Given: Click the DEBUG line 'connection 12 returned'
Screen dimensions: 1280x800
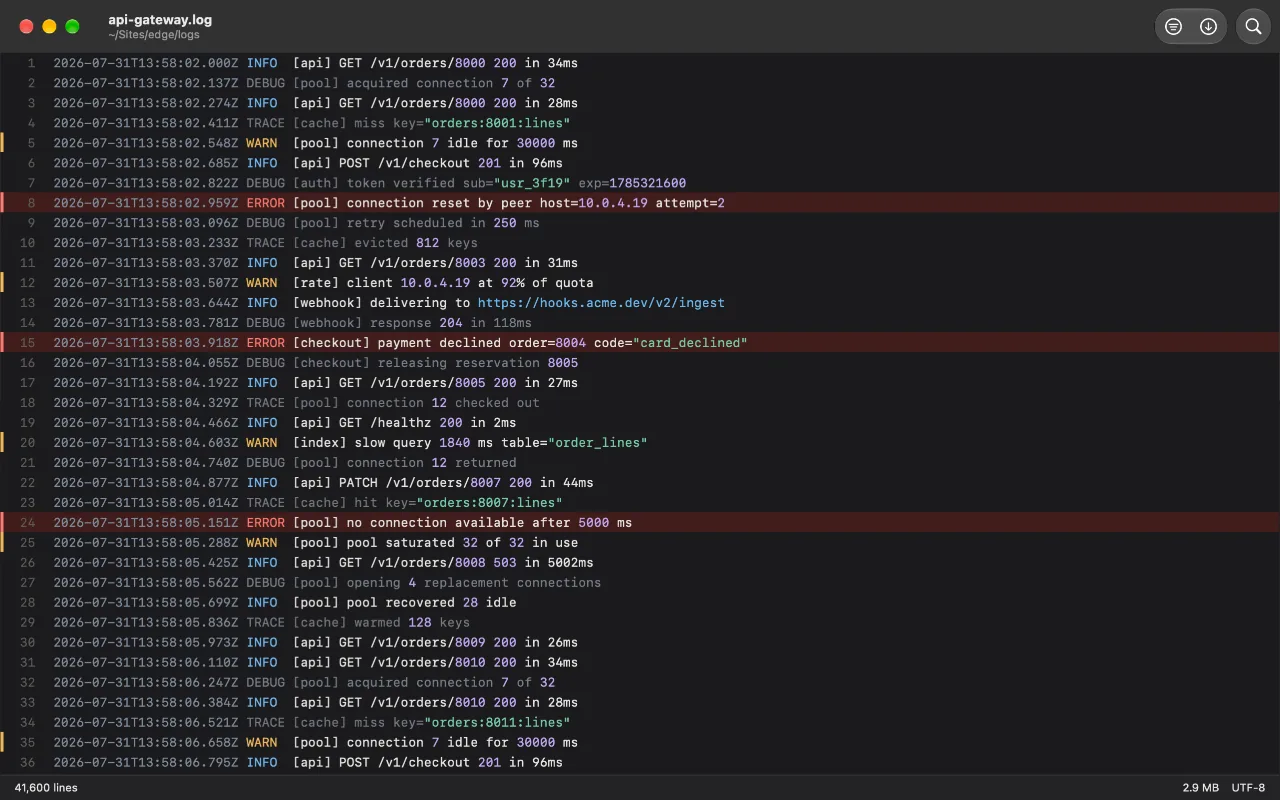Looking at the screenshot, I should (640, 463).
